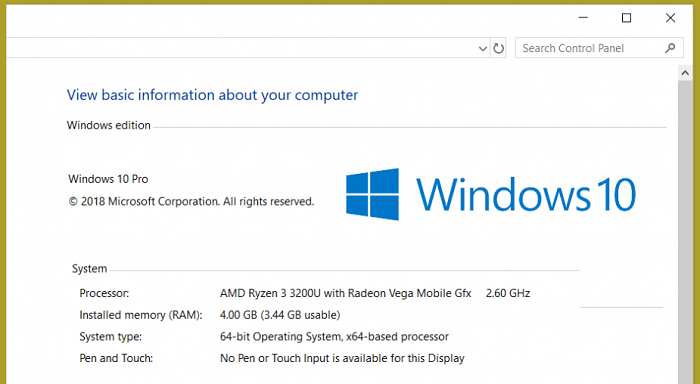The image size is (700, 384).
Task: Click the 'View basic information' heading
Action: [x=212, y=95]
